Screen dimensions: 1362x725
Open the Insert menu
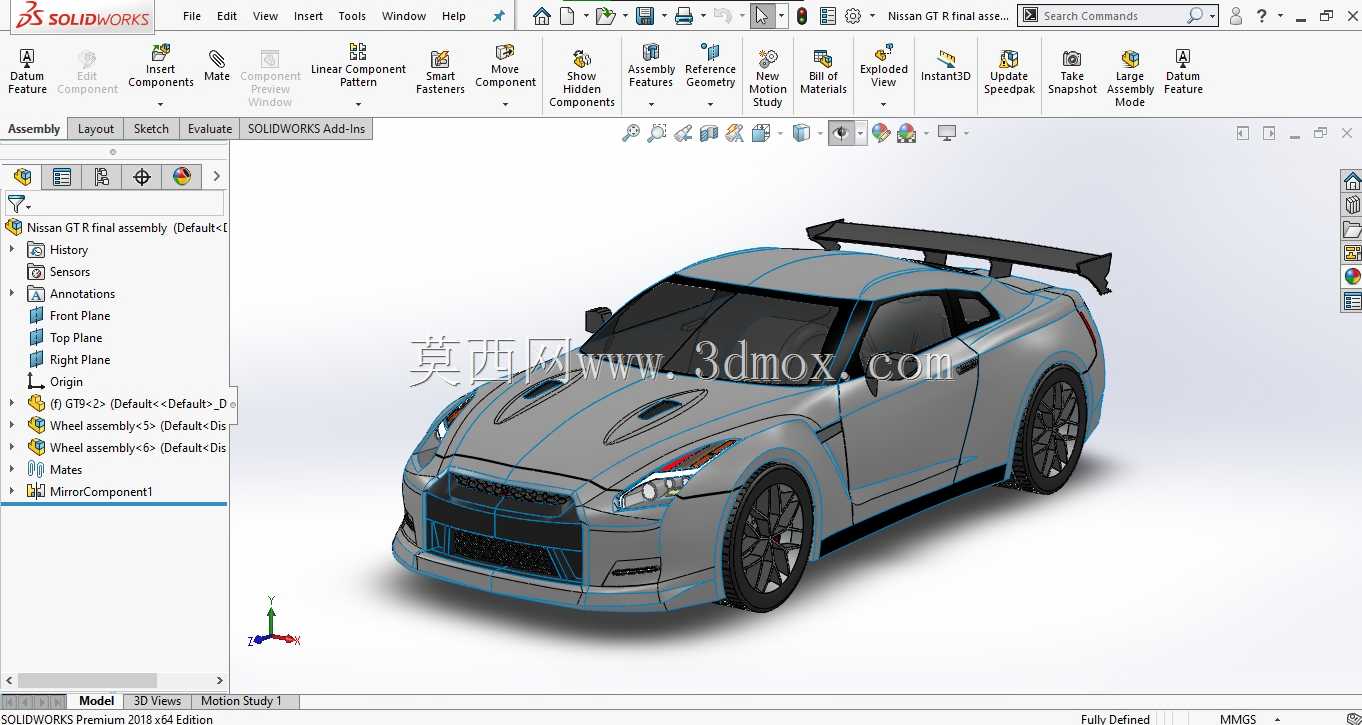308,16
